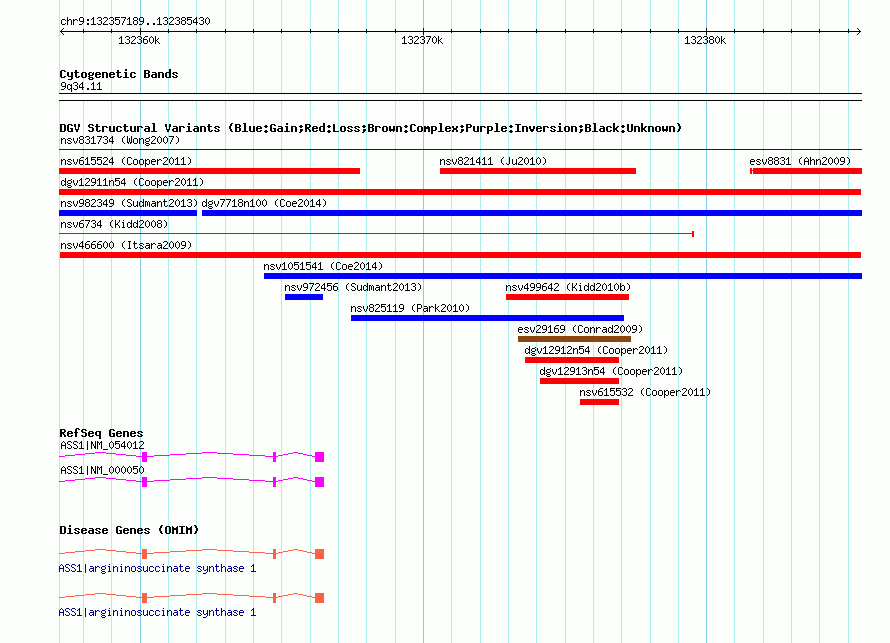Open the ASS1|NM_000050 transcript label
This screenshot has width=890, height=643.
click(x=102, y=470)
